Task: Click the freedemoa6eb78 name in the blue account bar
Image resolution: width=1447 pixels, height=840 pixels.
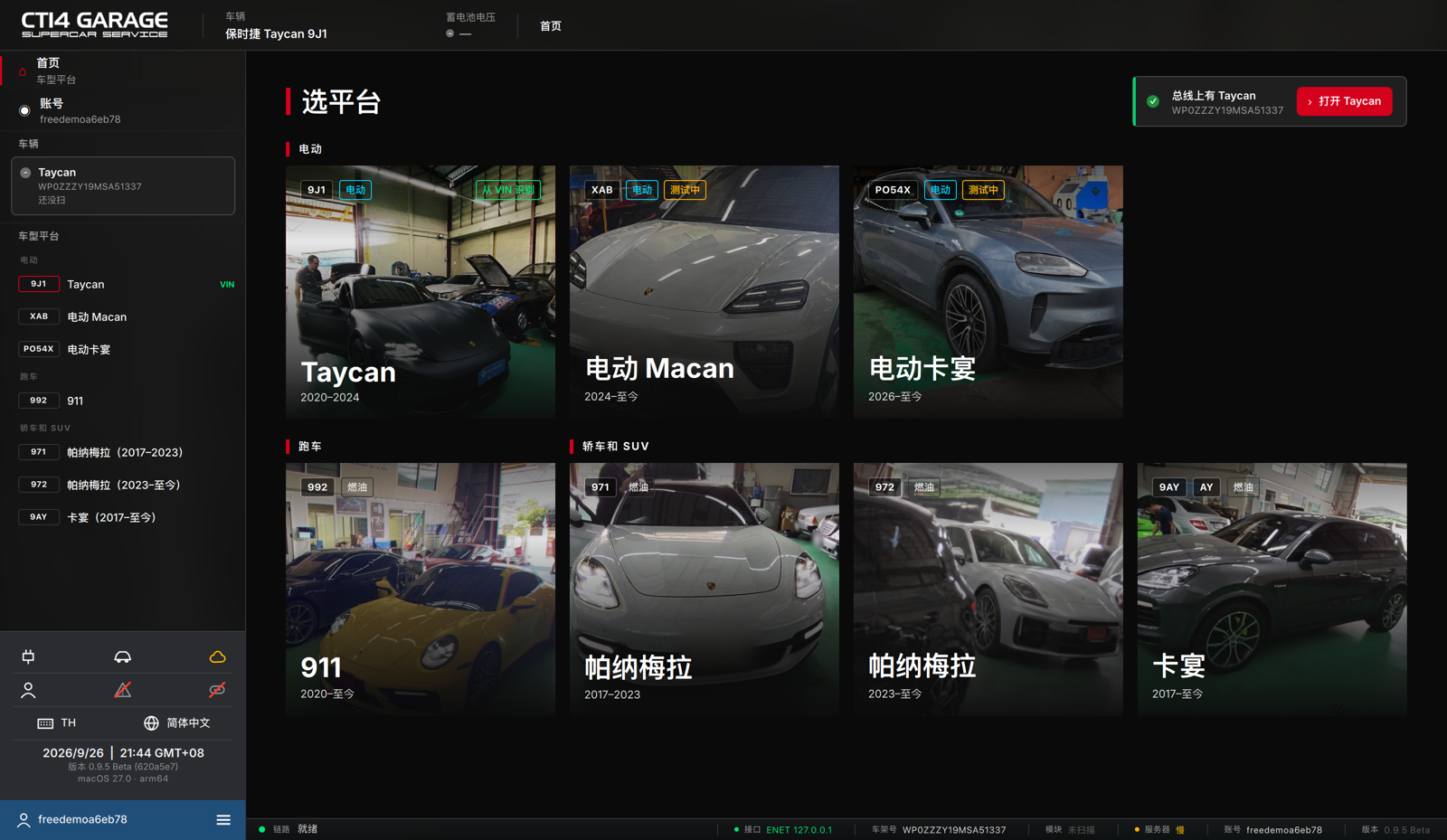Action: (82, 820)
